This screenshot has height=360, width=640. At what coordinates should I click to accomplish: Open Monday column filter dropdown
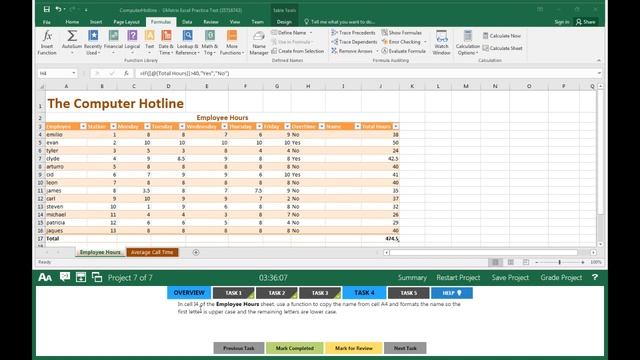pos(147,127)
